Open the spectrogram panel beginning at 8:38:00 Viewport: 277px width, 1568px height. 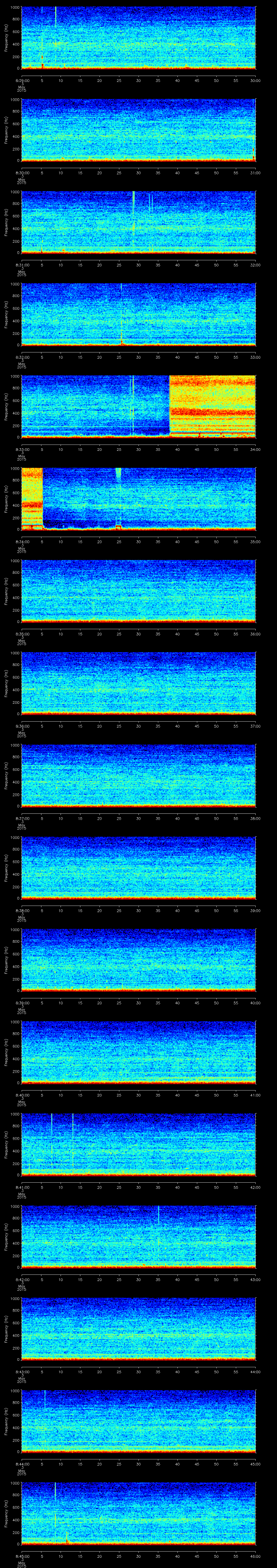(x=138, y=868)
